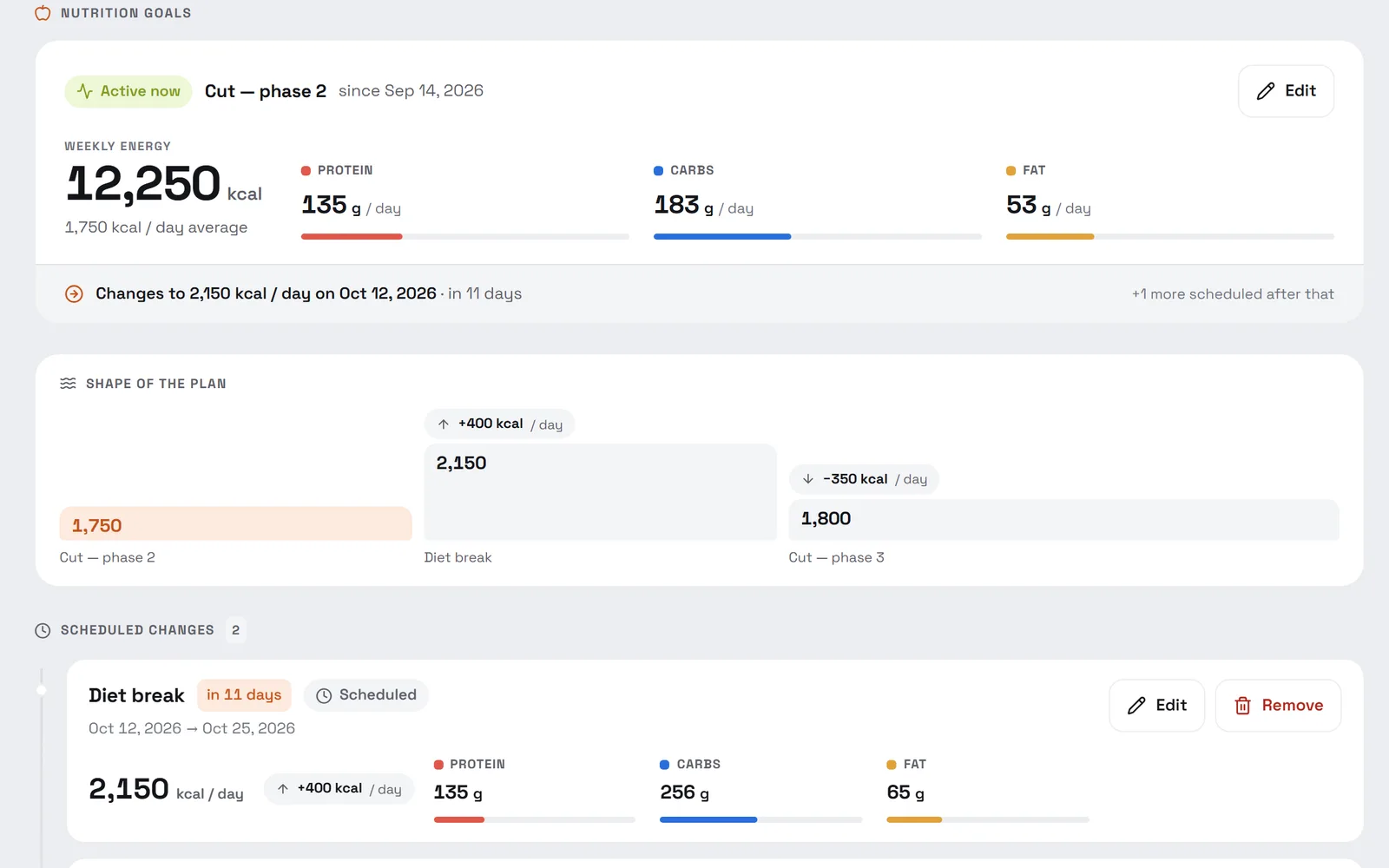Click the waves icon beside Shape of the Plan
1389x868 pixels.
pos(68,384)
